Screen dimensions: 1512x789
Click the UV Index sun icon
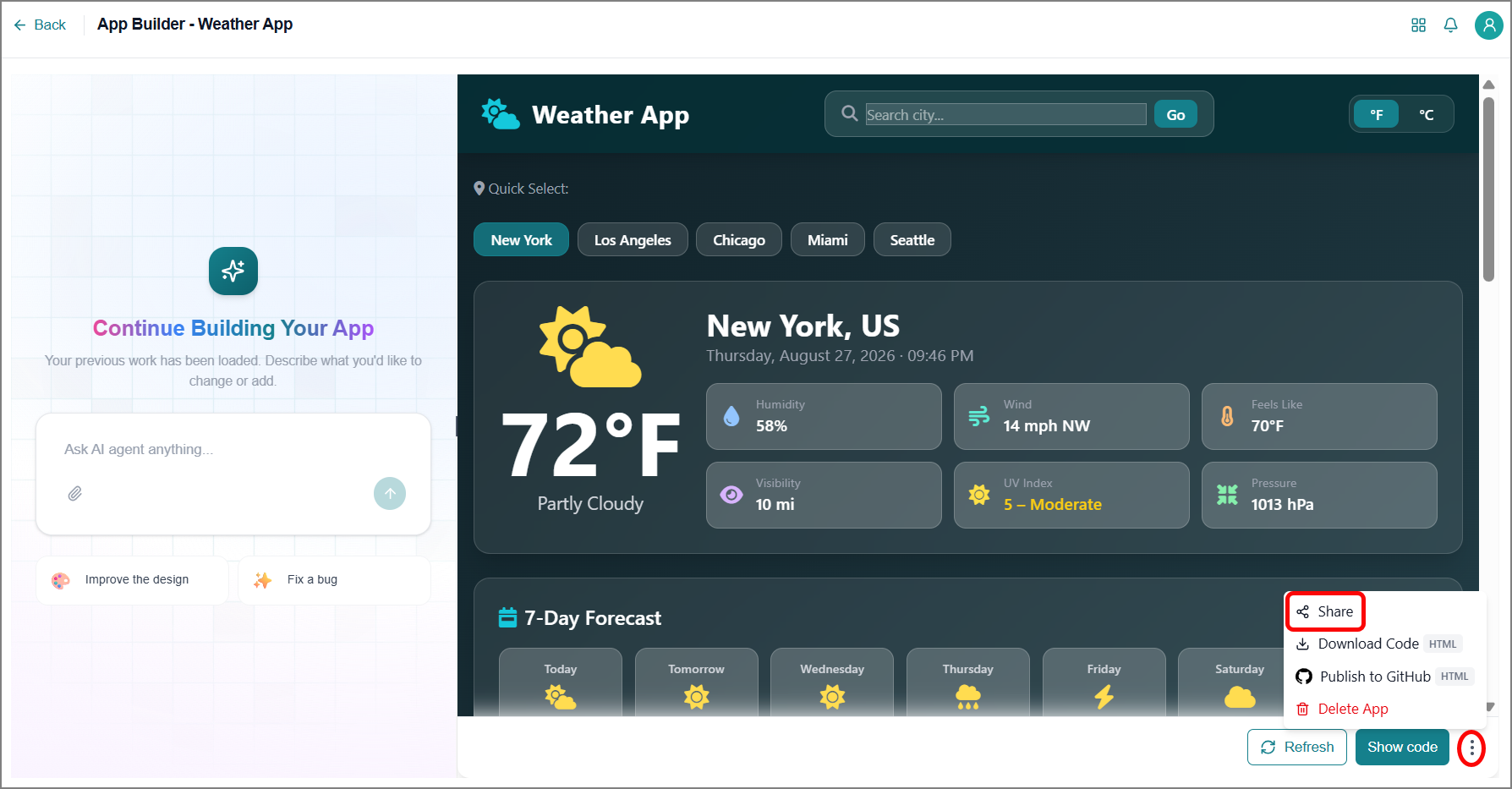pos(979,495)
